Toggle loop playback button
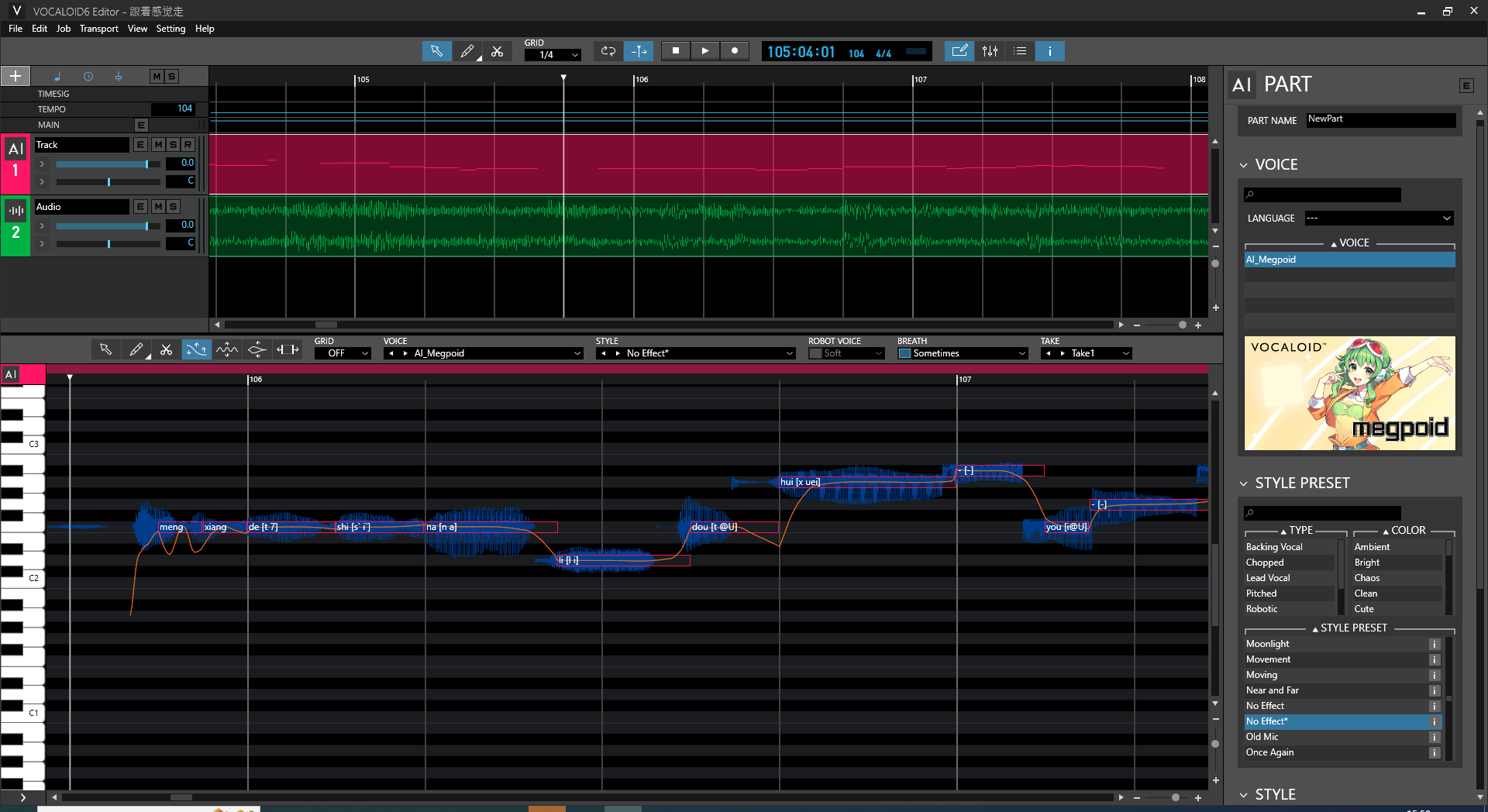This screenshot has height=812, width=1488. pyautogui.click(x=608, y=51)
